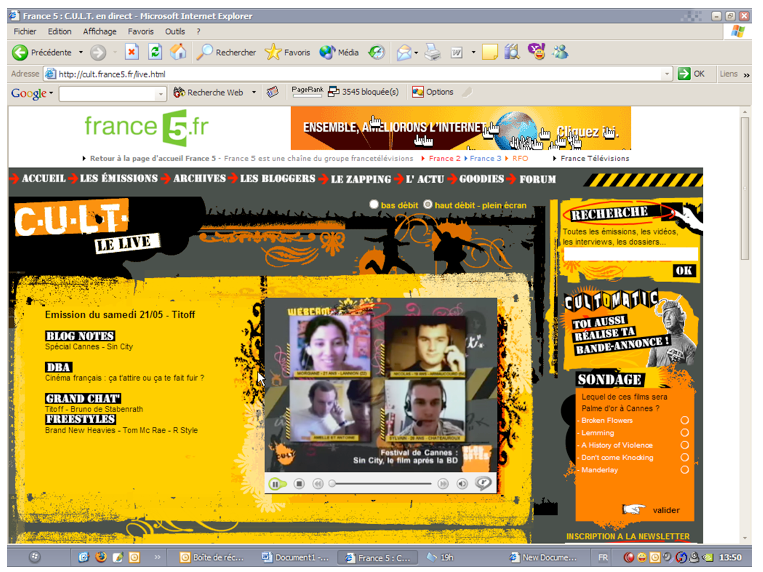Open the Outils menu
The image size is (763, 572).
(175, 31)
